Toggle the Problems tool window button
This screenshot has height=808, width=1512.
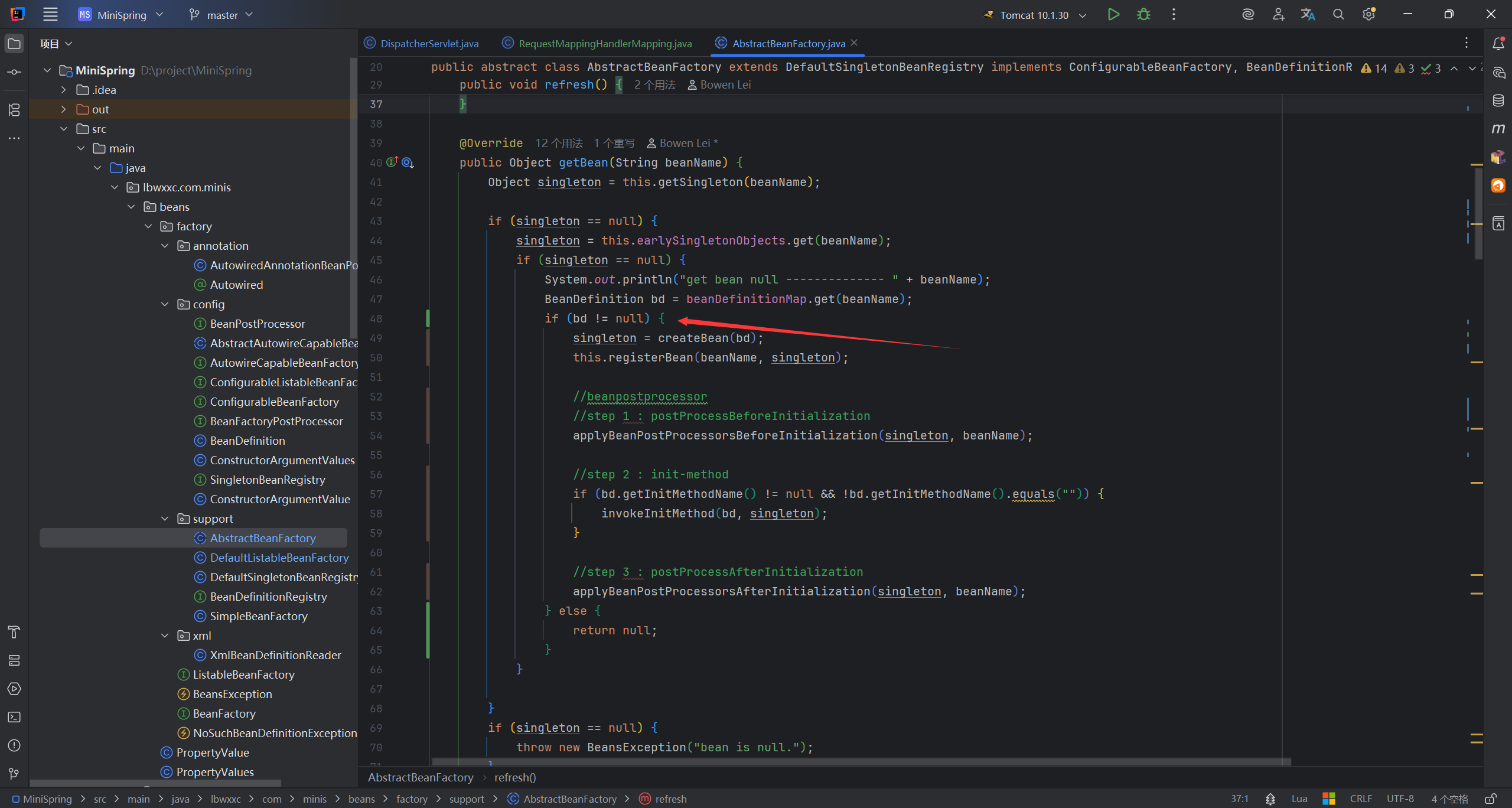click(x=14, y=745)
